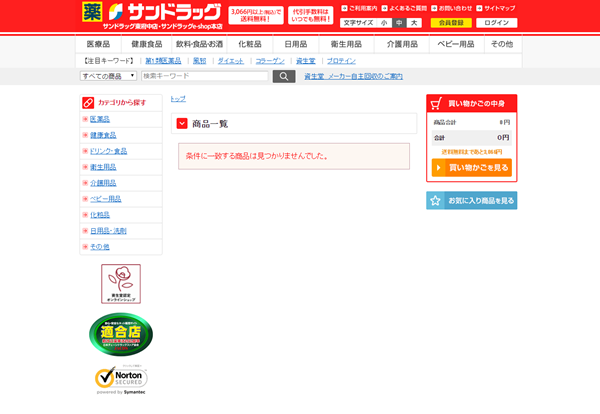The width and height of the screenshot is (600, 414).
Task: Open the 化粧品 navigation tab
Action: 250,44
